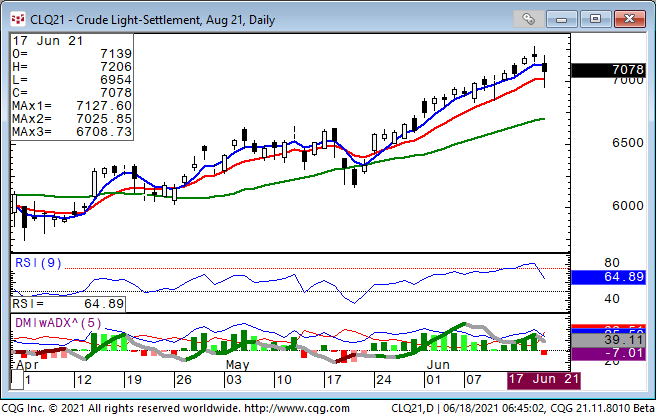Click the 'May' month label on time axis
This screenshot has width=656, height=416.
pos(238,365)
